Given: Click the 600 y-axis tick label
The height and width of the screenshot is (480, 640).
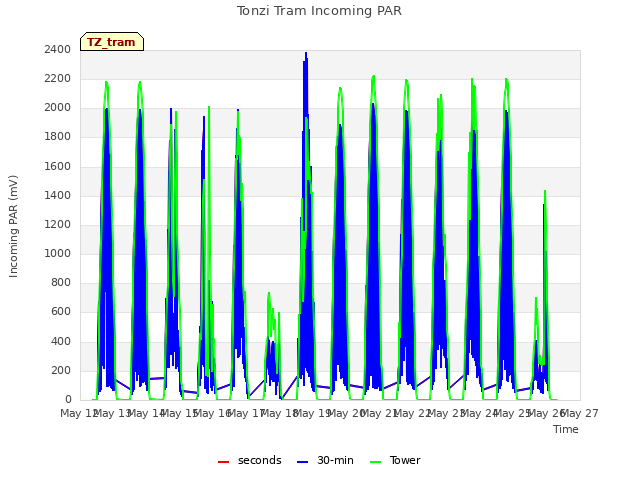Looking at the screenshot, I should point(61,312).
